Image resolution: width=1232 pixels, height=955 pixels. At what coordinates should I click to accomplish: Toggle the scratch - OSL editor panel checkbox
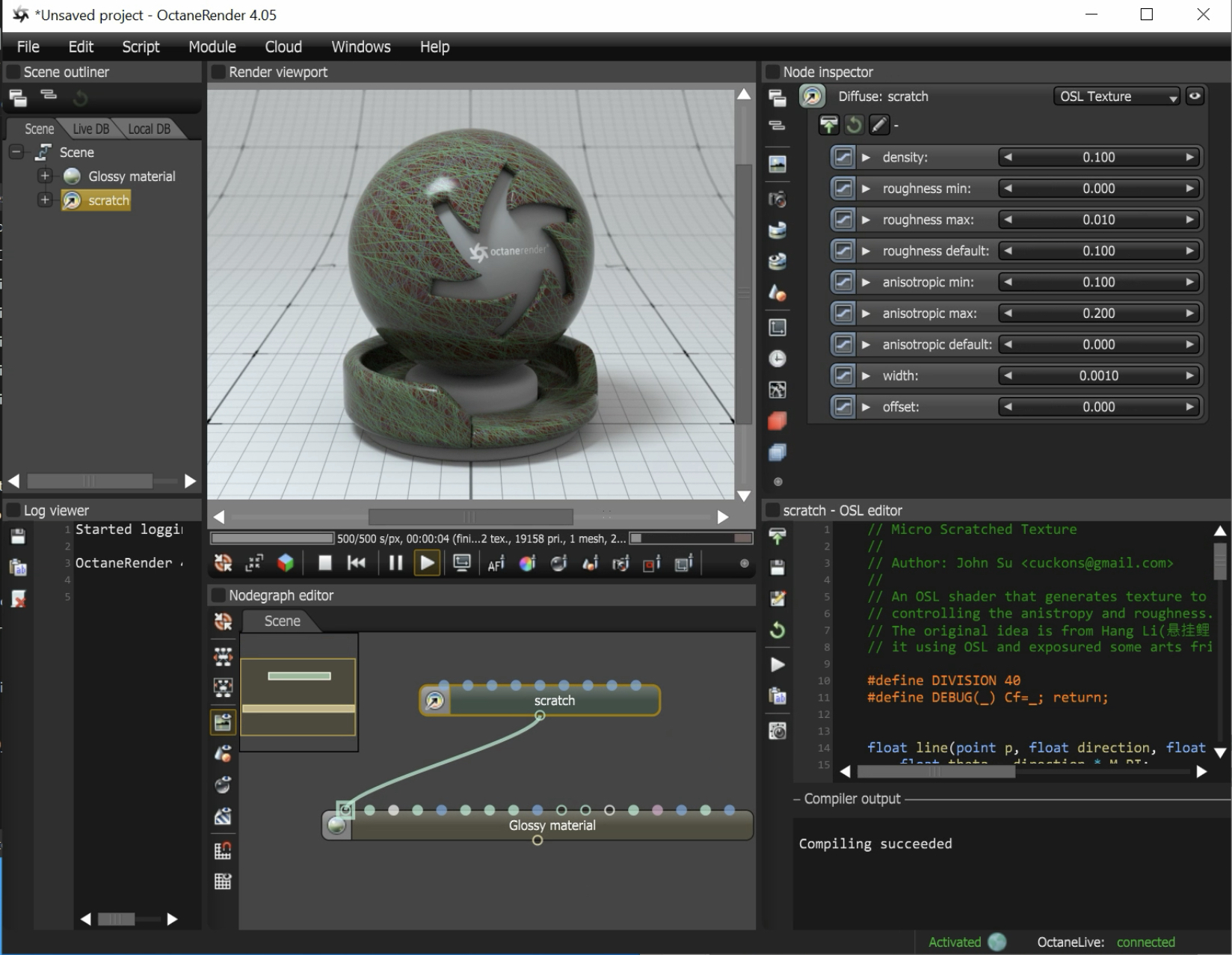pos(773,510)
